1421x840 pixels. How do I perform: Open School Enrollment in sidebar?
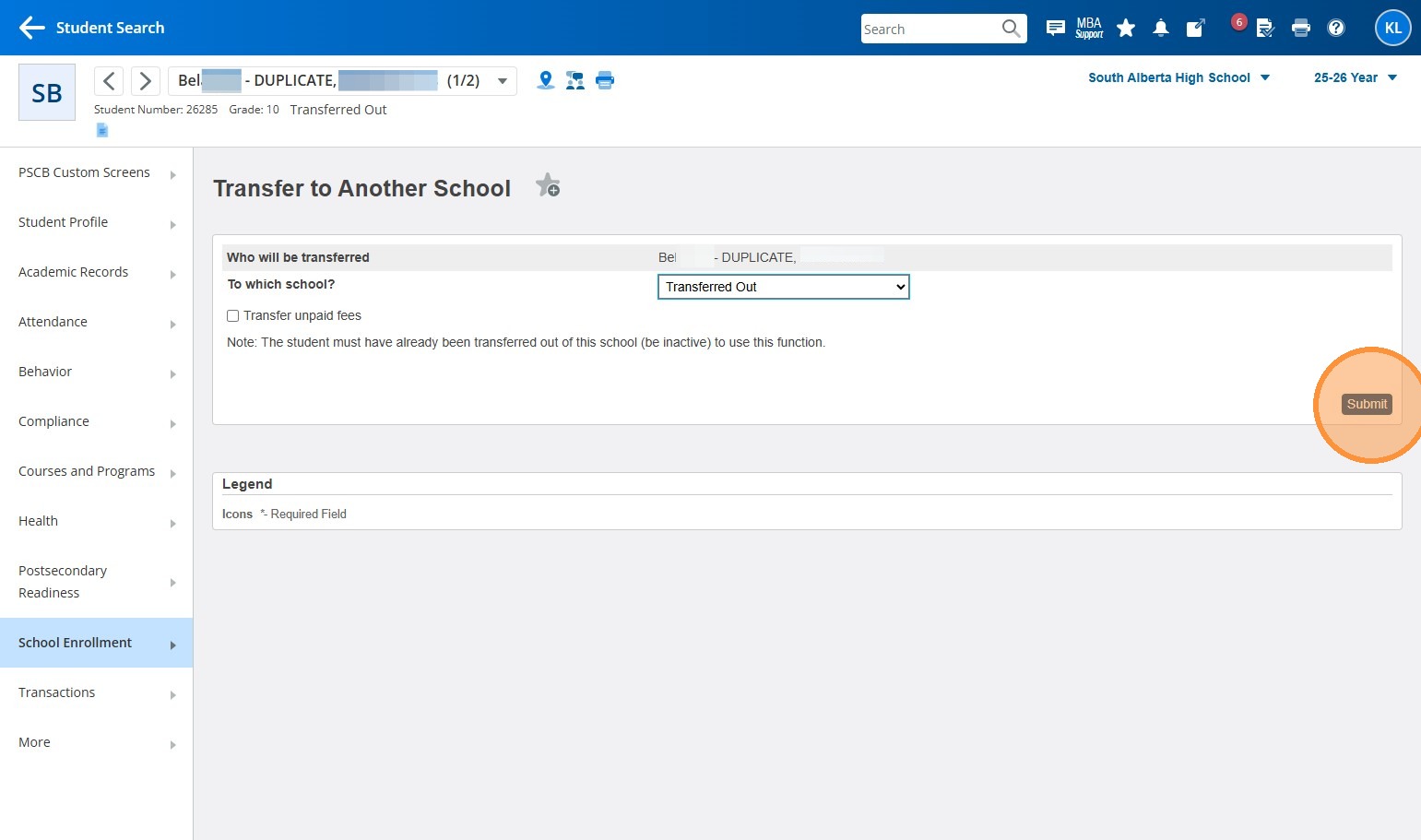[x=97, y=643]
